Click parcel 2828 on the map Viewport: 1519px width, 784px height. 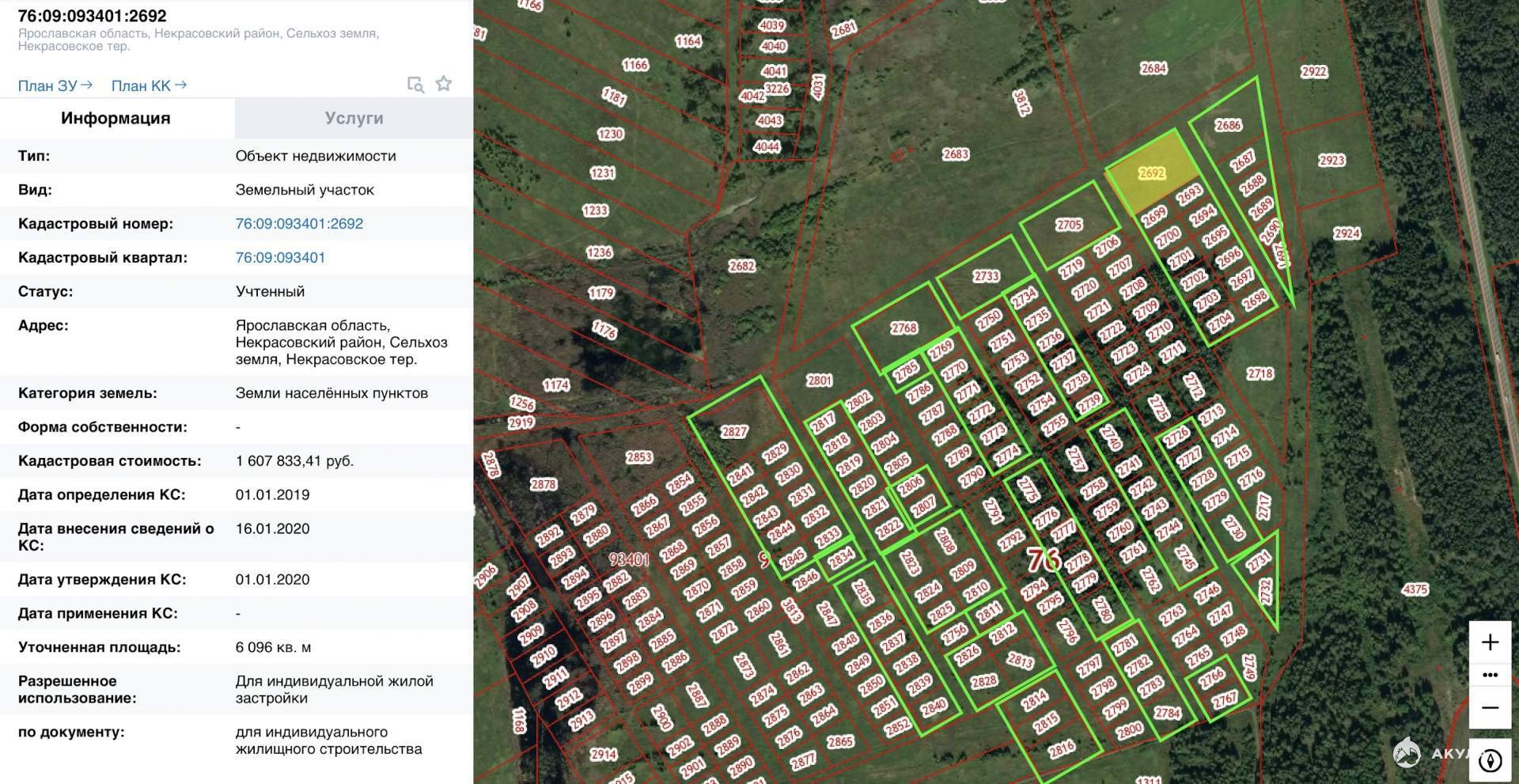click(984, 681)
